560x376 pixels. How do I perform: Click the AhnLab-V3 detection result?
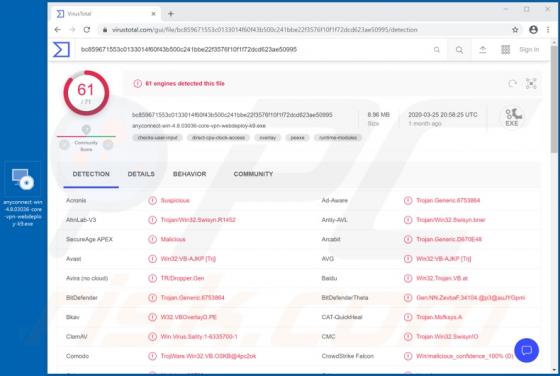(198, 220)
